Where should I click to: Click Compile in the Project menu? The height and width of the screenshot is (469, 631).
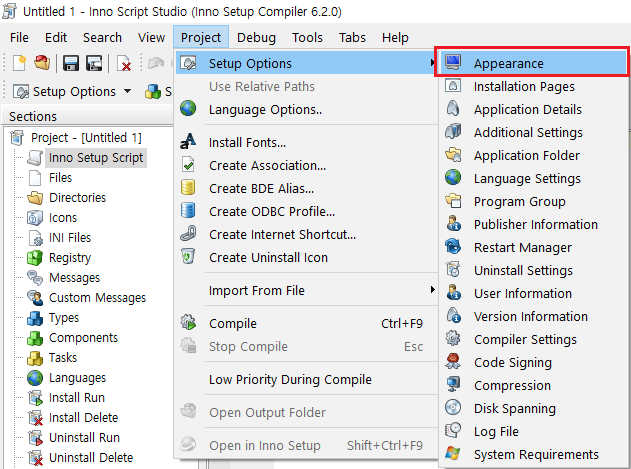[x=307, y=323]
